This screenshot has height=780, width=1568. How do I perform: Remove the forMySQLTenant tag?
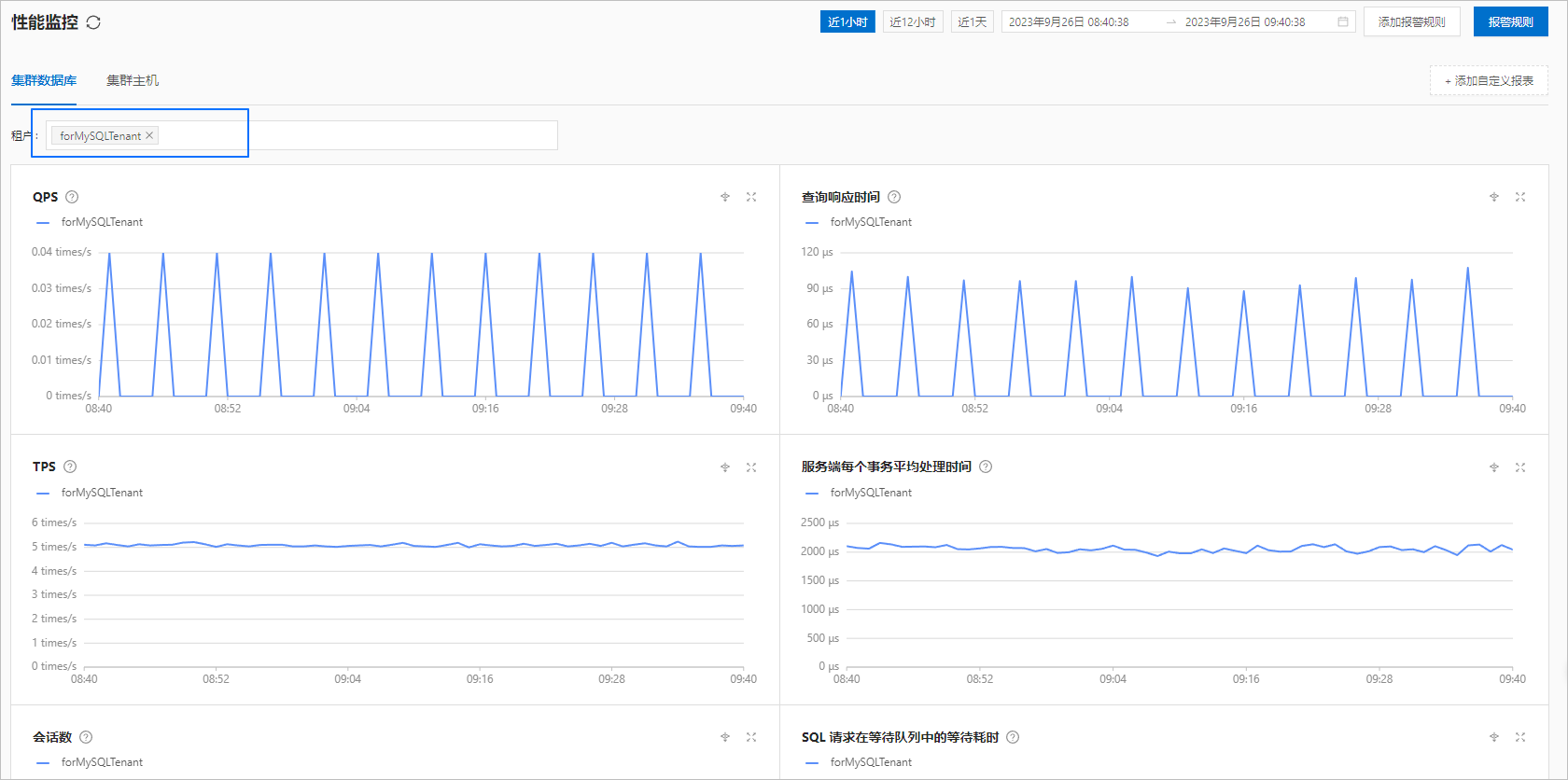point(149,135)
